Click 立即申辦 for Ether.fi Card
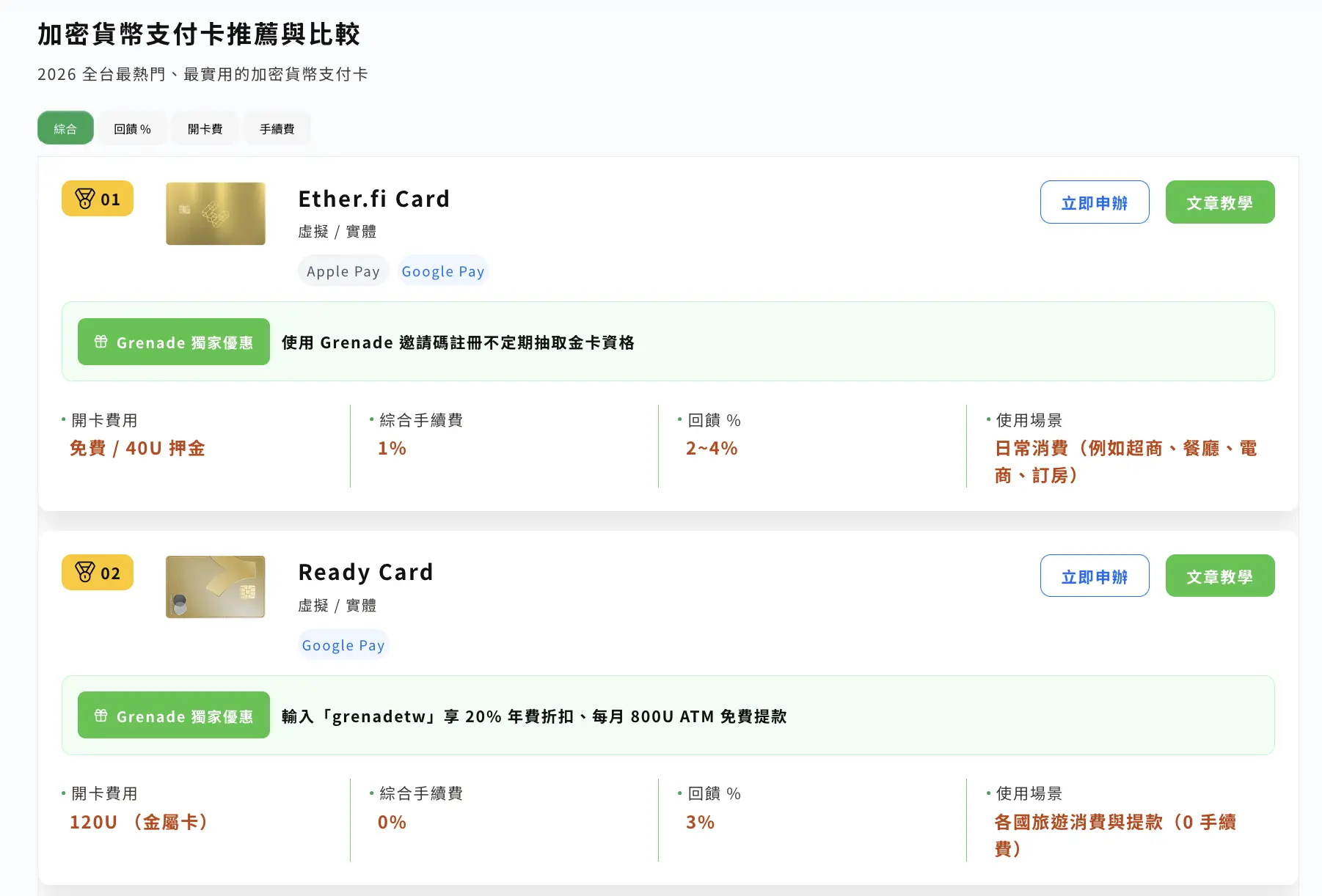Screen dimensions: 1322x896 coord(1094,202)
